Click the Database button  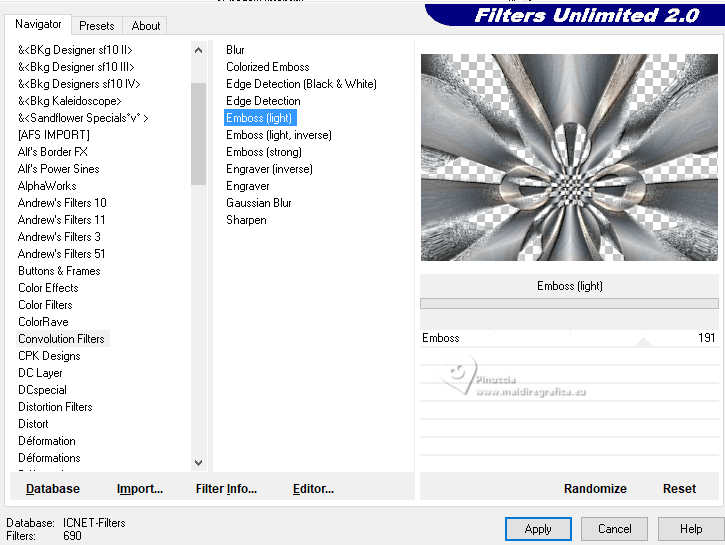point(53,489)
